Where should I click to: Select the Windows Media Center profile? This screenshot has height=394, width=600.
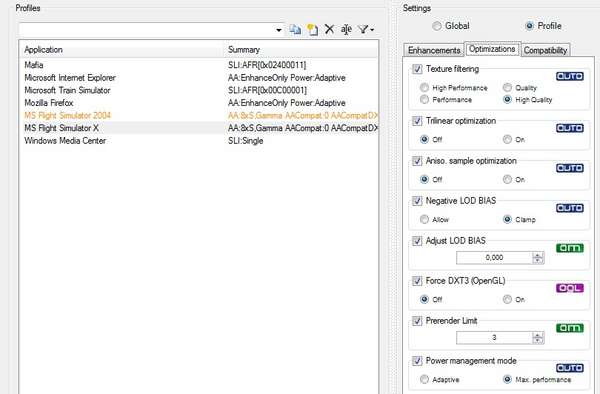coord(198,141)
